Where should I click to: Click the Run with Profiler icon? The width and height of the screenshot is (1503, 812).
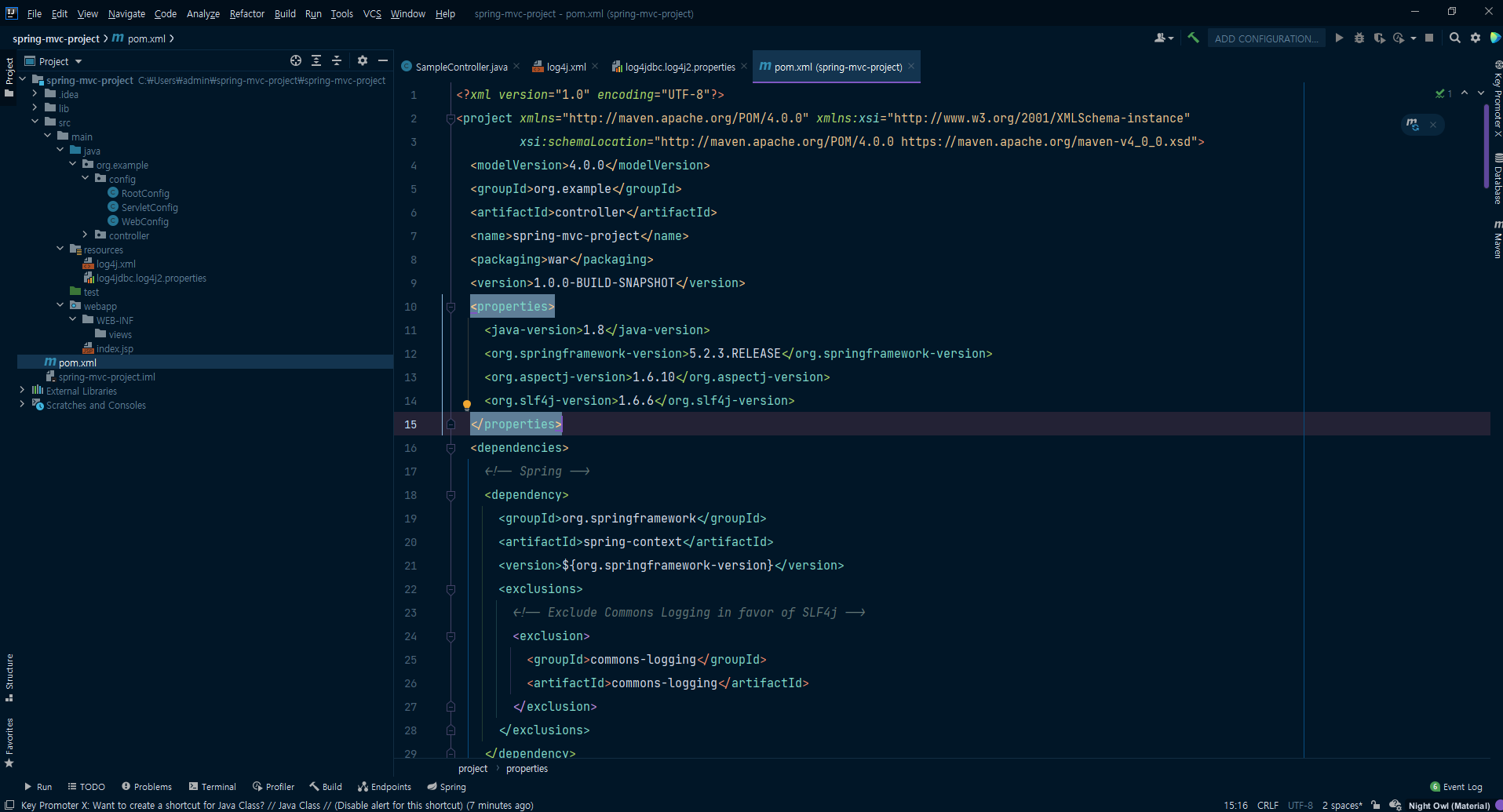[x=1398, y=38]
